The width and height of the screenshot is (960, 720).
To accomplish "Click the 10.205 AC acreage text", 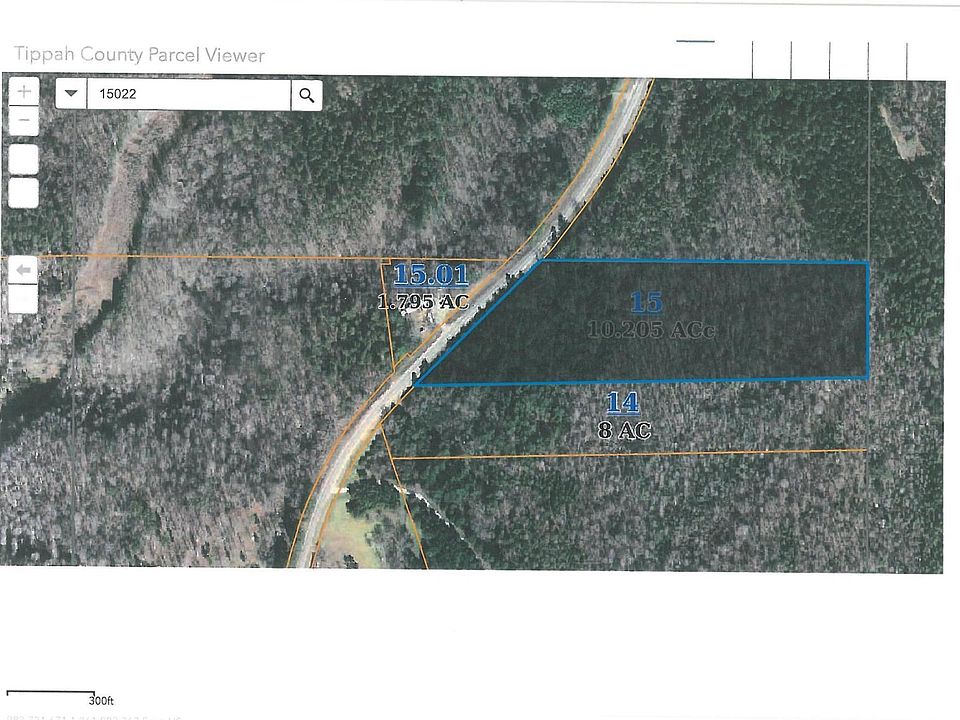I will coord(651,329).
